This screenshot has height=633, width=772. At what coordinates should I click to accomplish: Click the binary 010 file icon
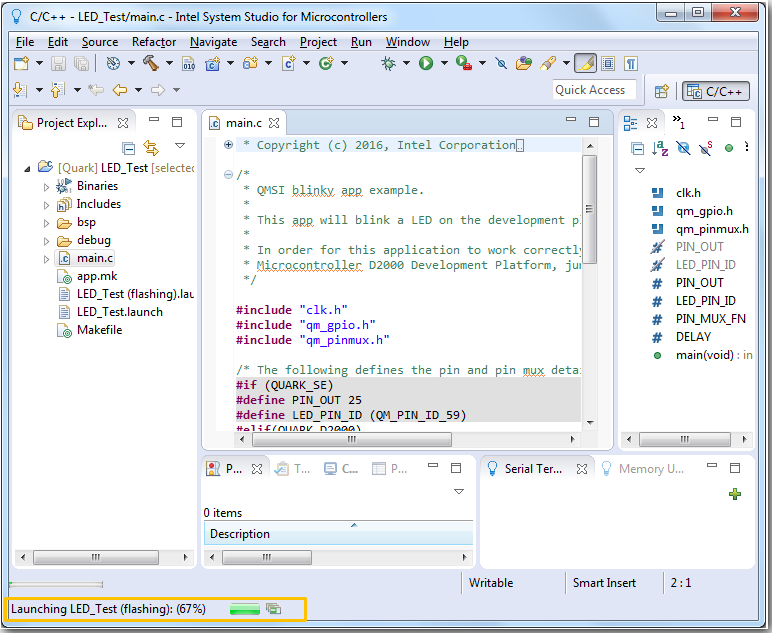tap(189, 64)
